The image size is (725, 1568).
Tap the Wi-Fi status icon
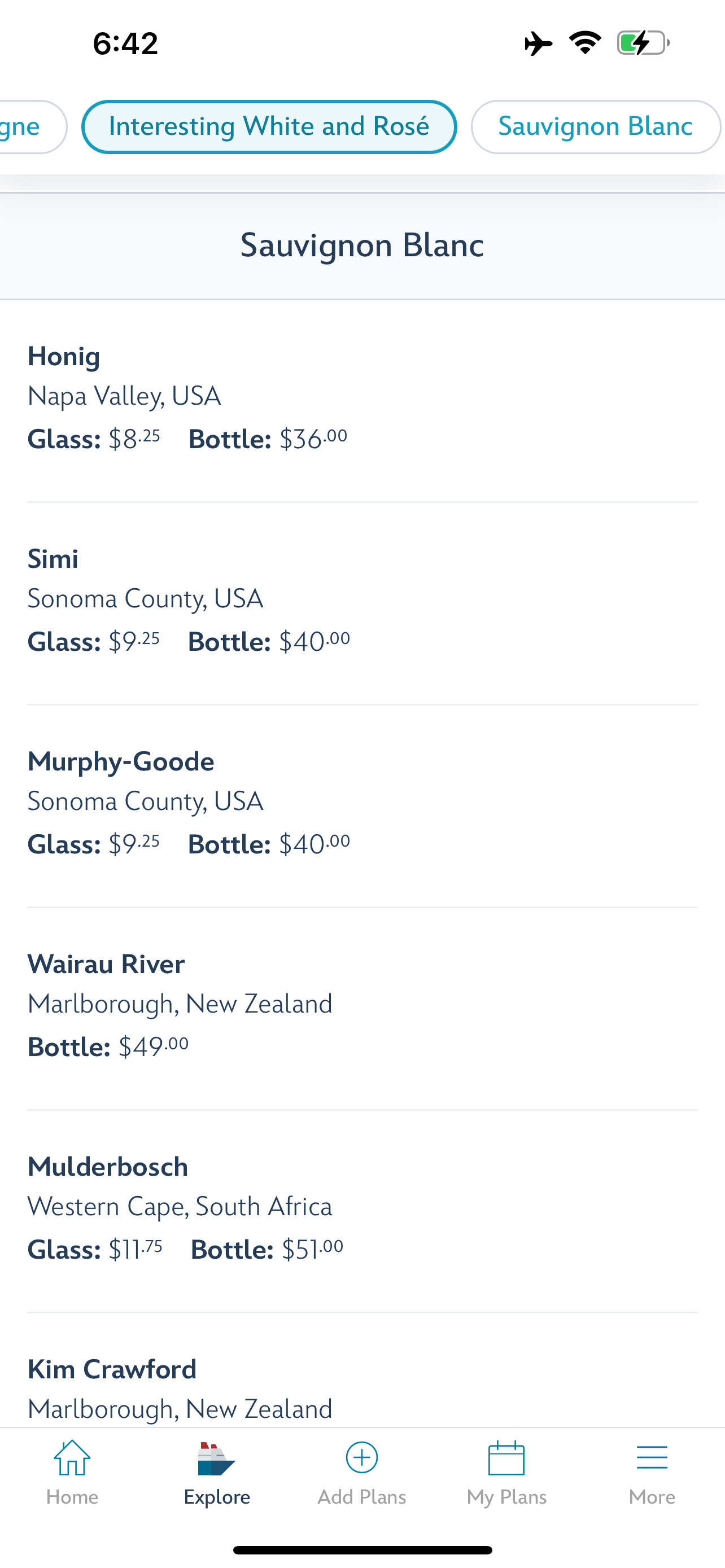[x=585, y=43]
